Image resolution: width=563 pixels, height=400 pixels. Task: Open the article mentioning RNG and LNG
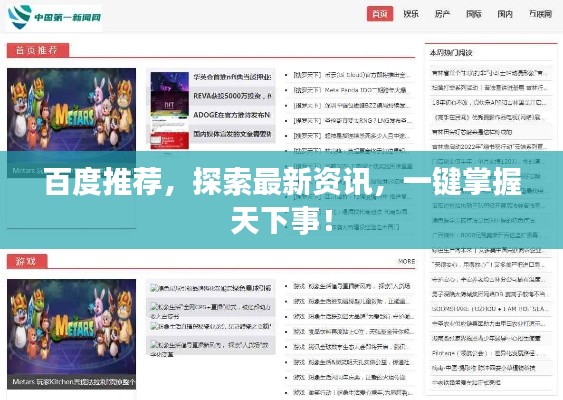[352, 121]
